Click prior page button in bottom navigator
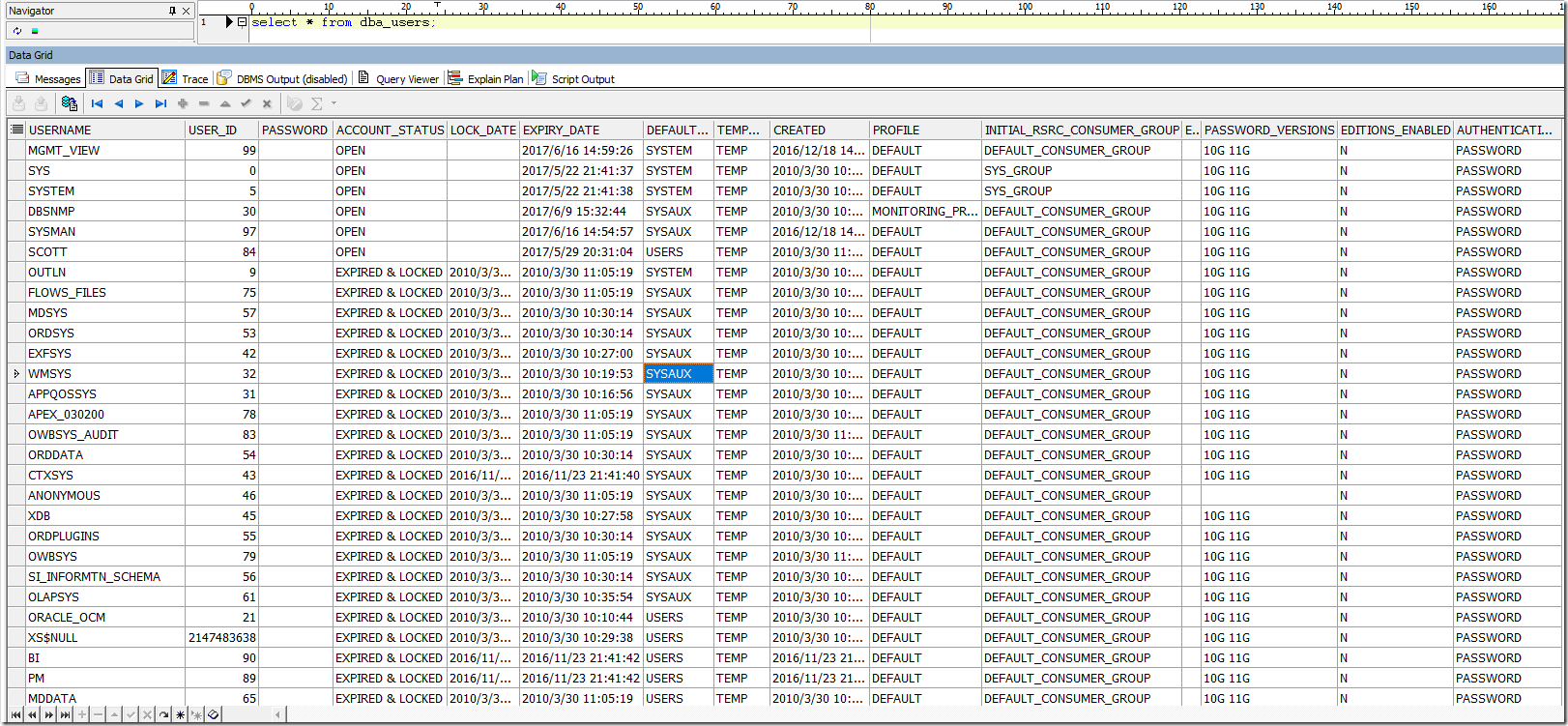 click(32, 714)
